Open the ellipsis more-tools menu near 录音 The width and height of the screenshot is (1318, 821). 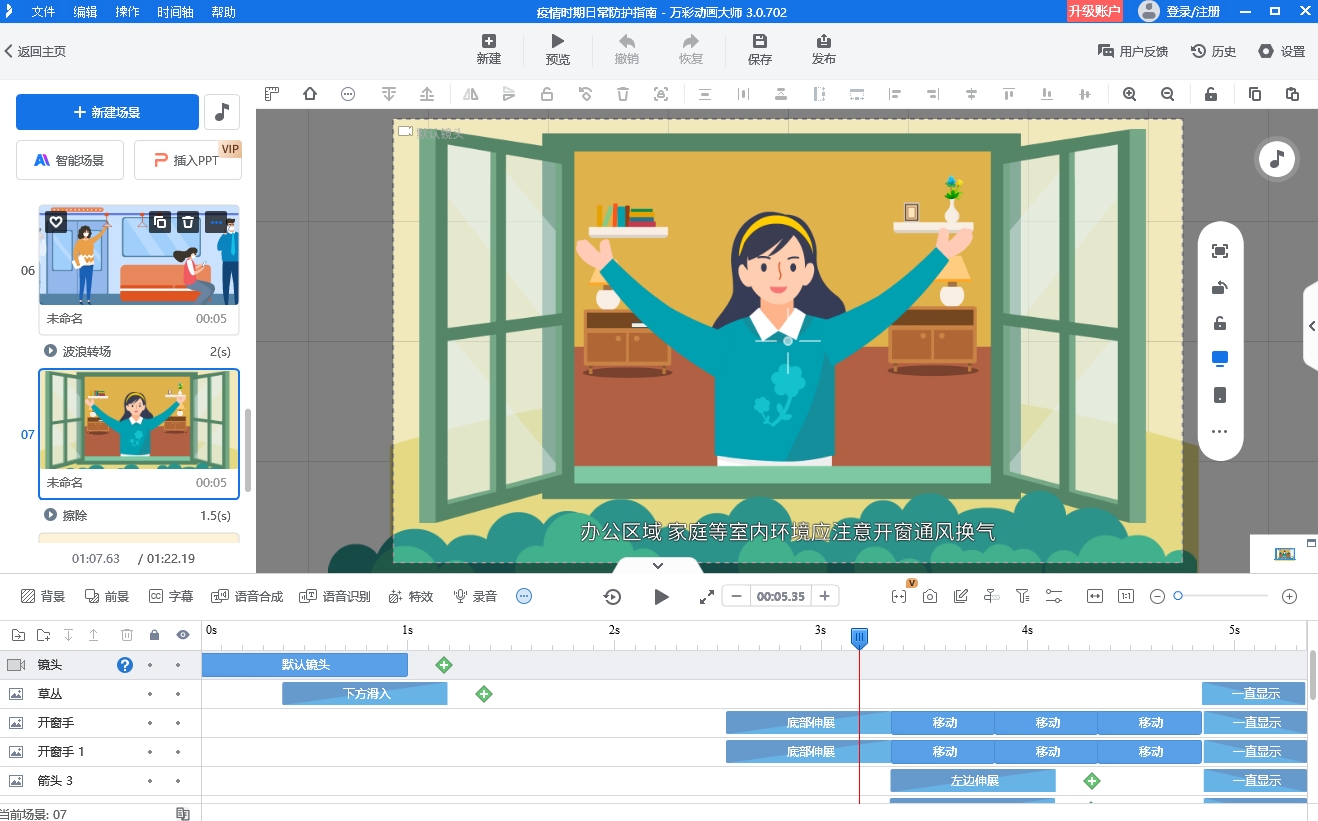pyautogui.click(x=523, y=595)
